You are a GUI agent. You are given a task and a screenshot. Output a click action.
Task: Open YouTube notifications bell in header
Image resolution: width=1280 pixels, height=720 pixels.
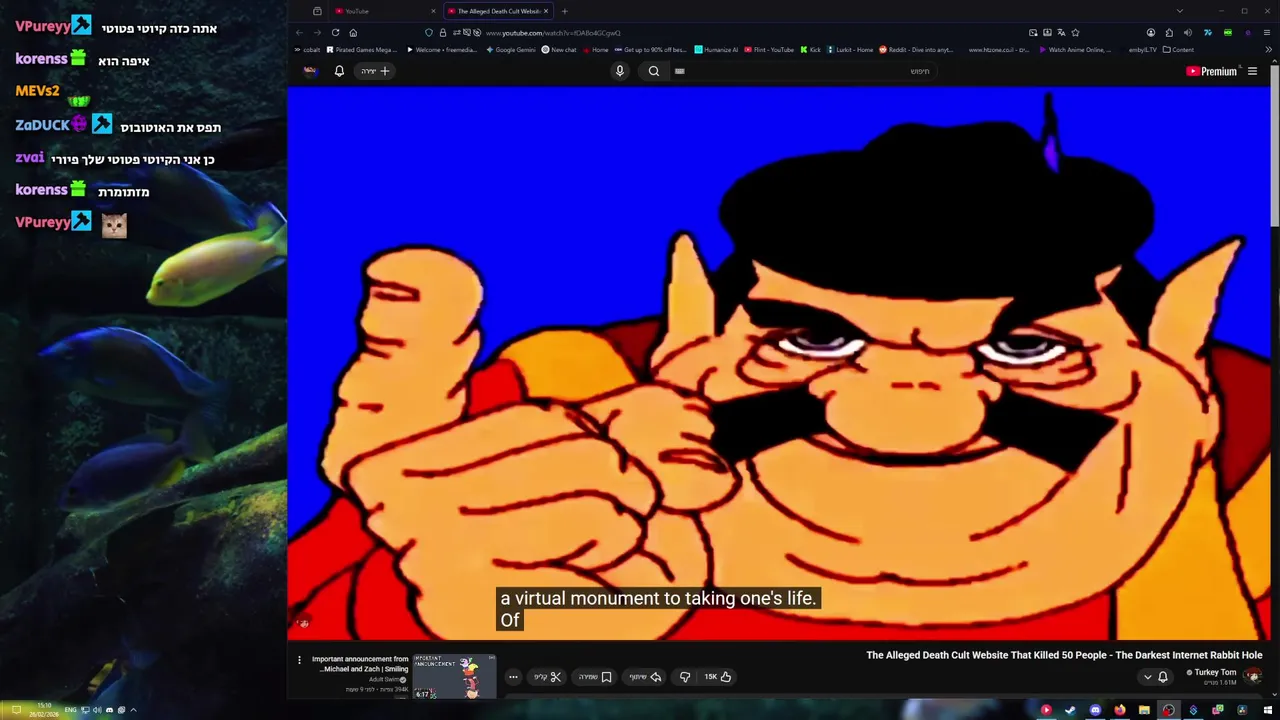click(x=339, y=71)
